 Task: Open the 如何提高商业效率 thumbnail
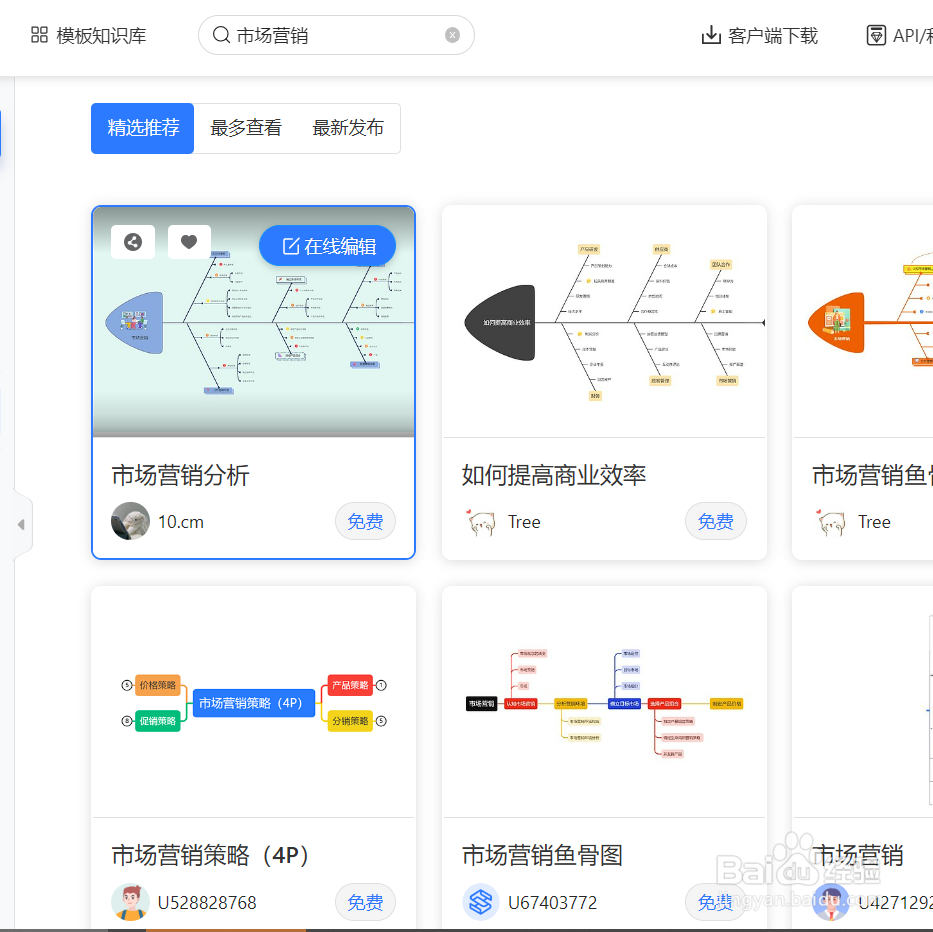point(604,322)
